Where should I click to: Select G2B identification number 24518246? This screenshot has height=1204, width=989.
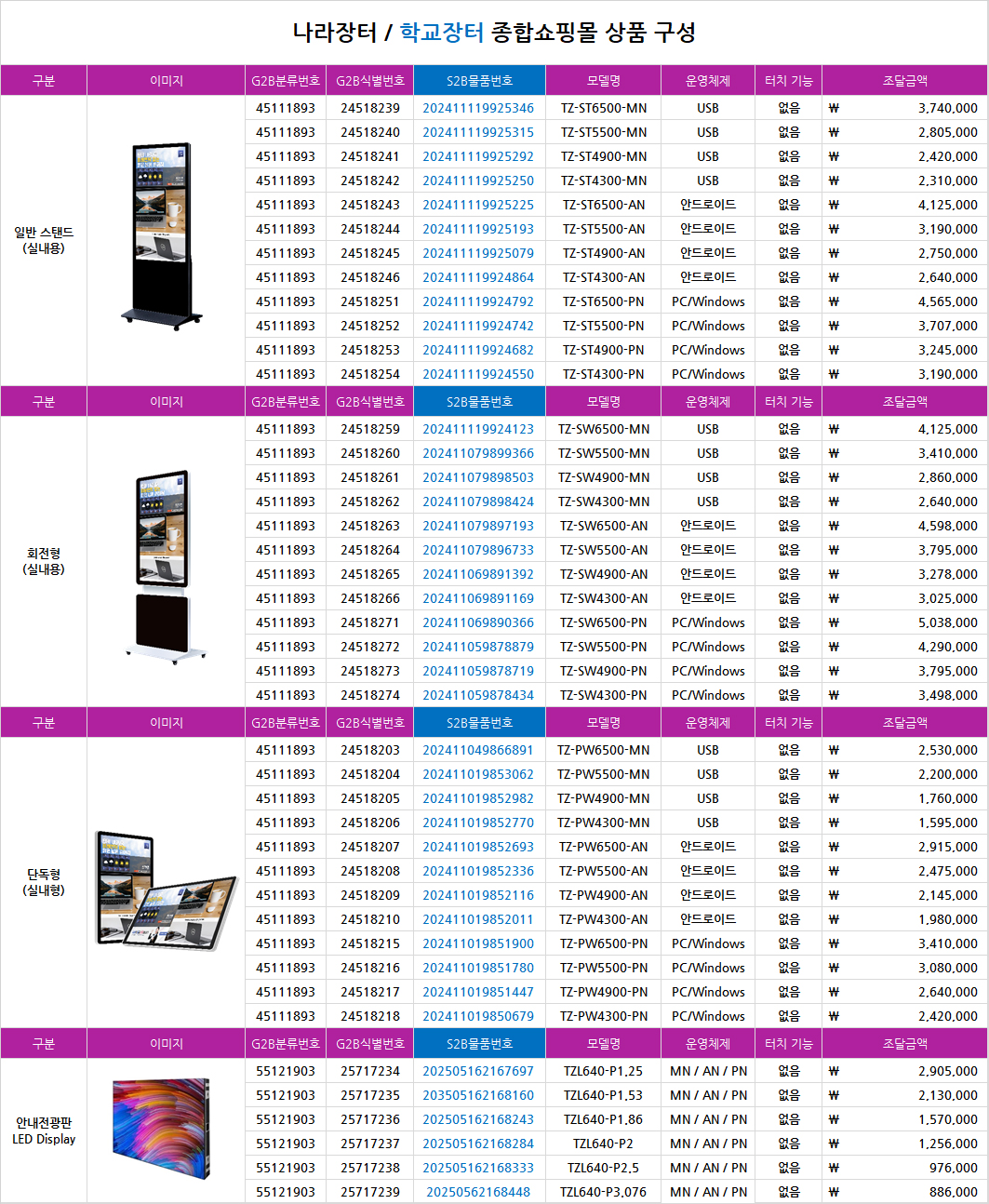370,277
